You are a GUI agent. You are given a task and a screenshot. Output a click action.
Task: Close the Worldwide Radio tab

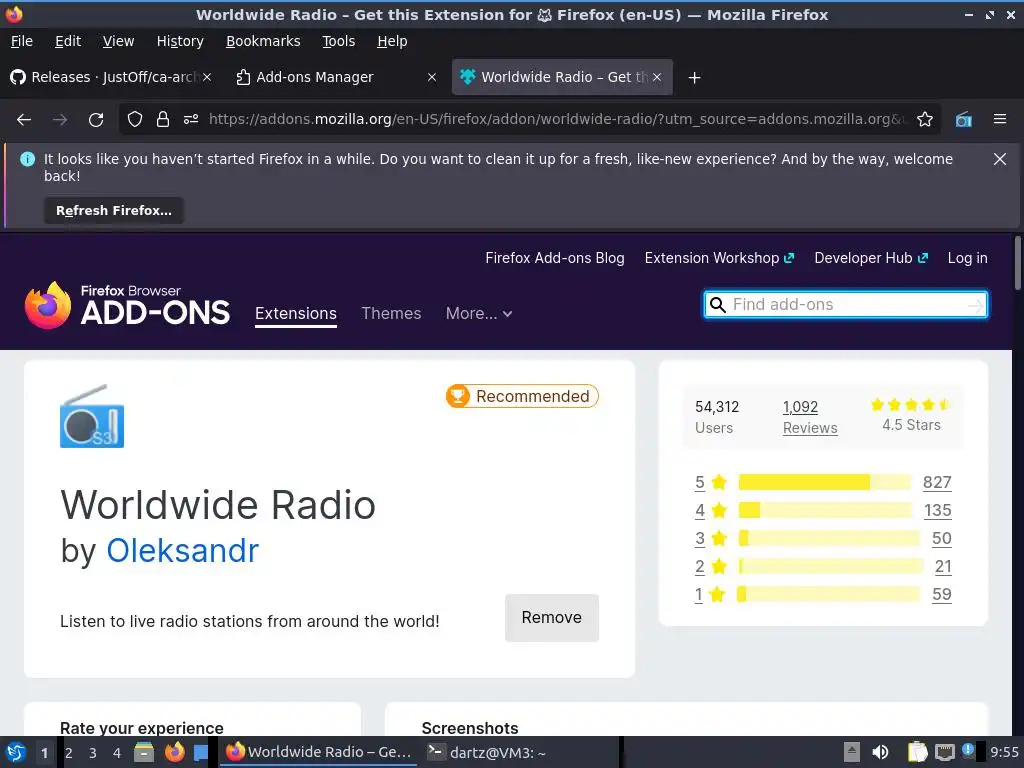click(657, 77)
